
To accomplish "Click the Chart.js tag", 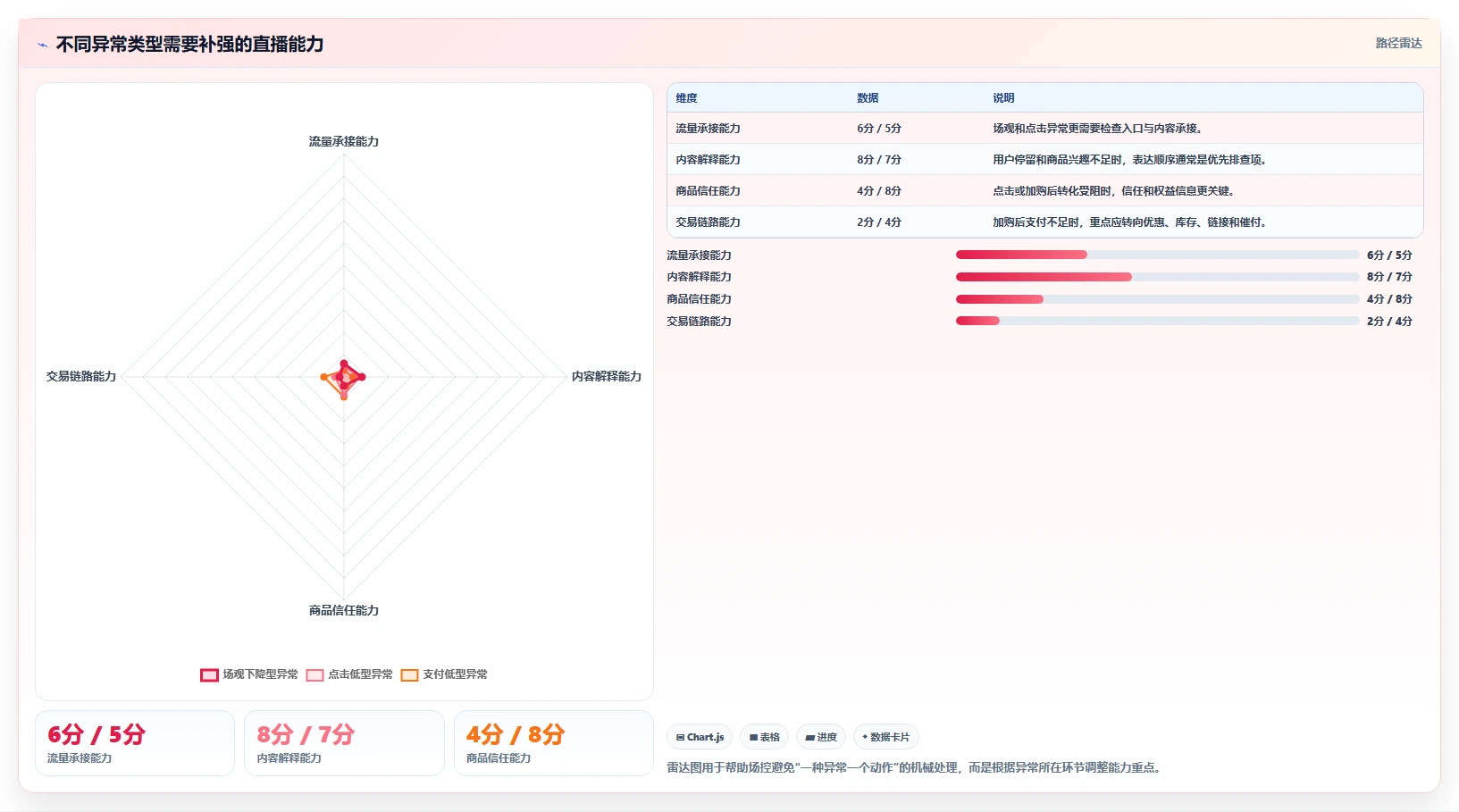I will click(700, 737).
